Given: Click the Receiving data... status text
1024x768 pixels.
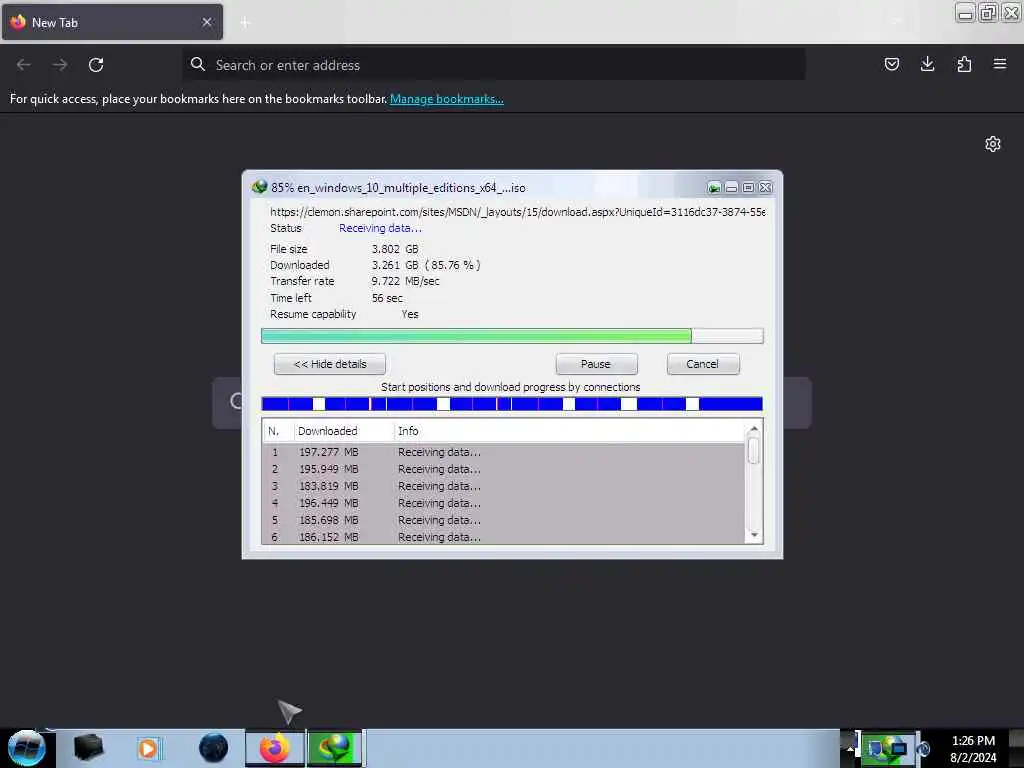Looking at the screenshot, I should tap(380, 228).
